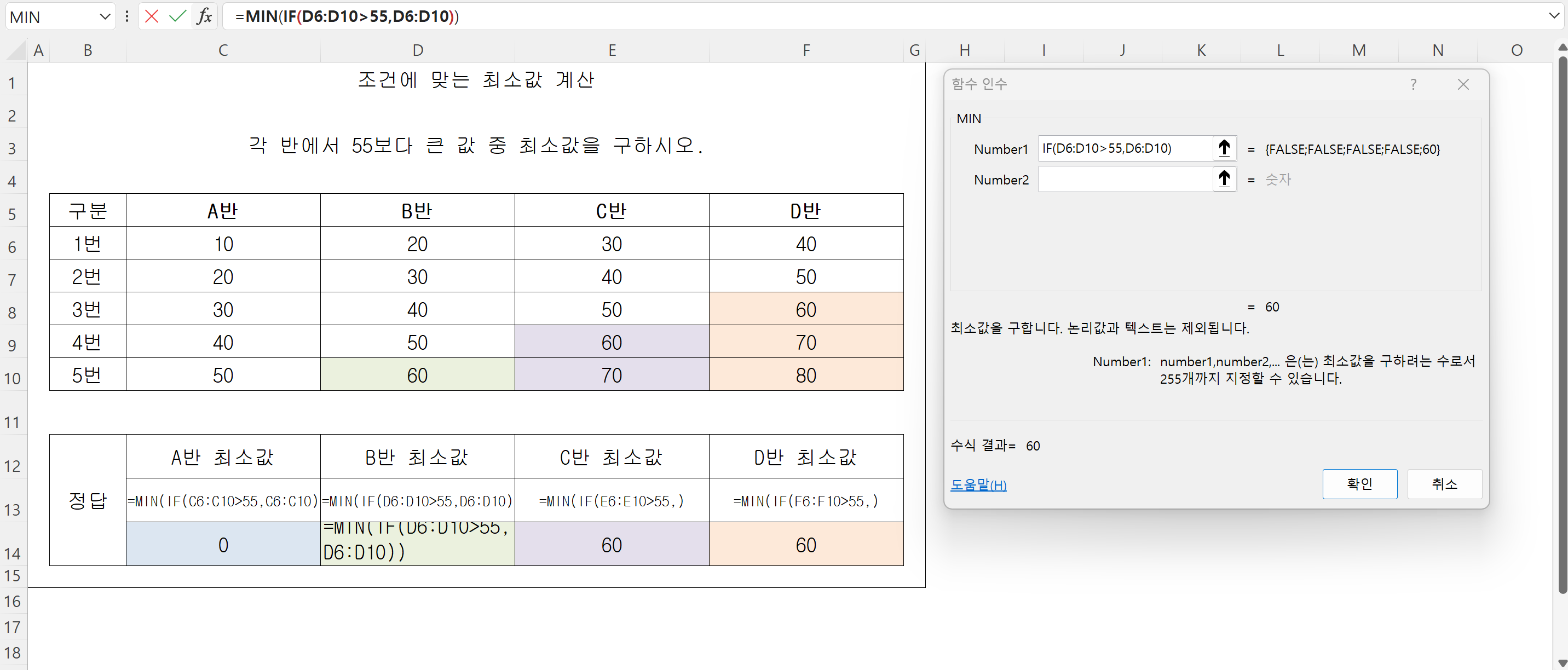The width and height of the screenshot is (1568, 670).
Task: Click the formula bar options dots icon
Action: (126, 16)
